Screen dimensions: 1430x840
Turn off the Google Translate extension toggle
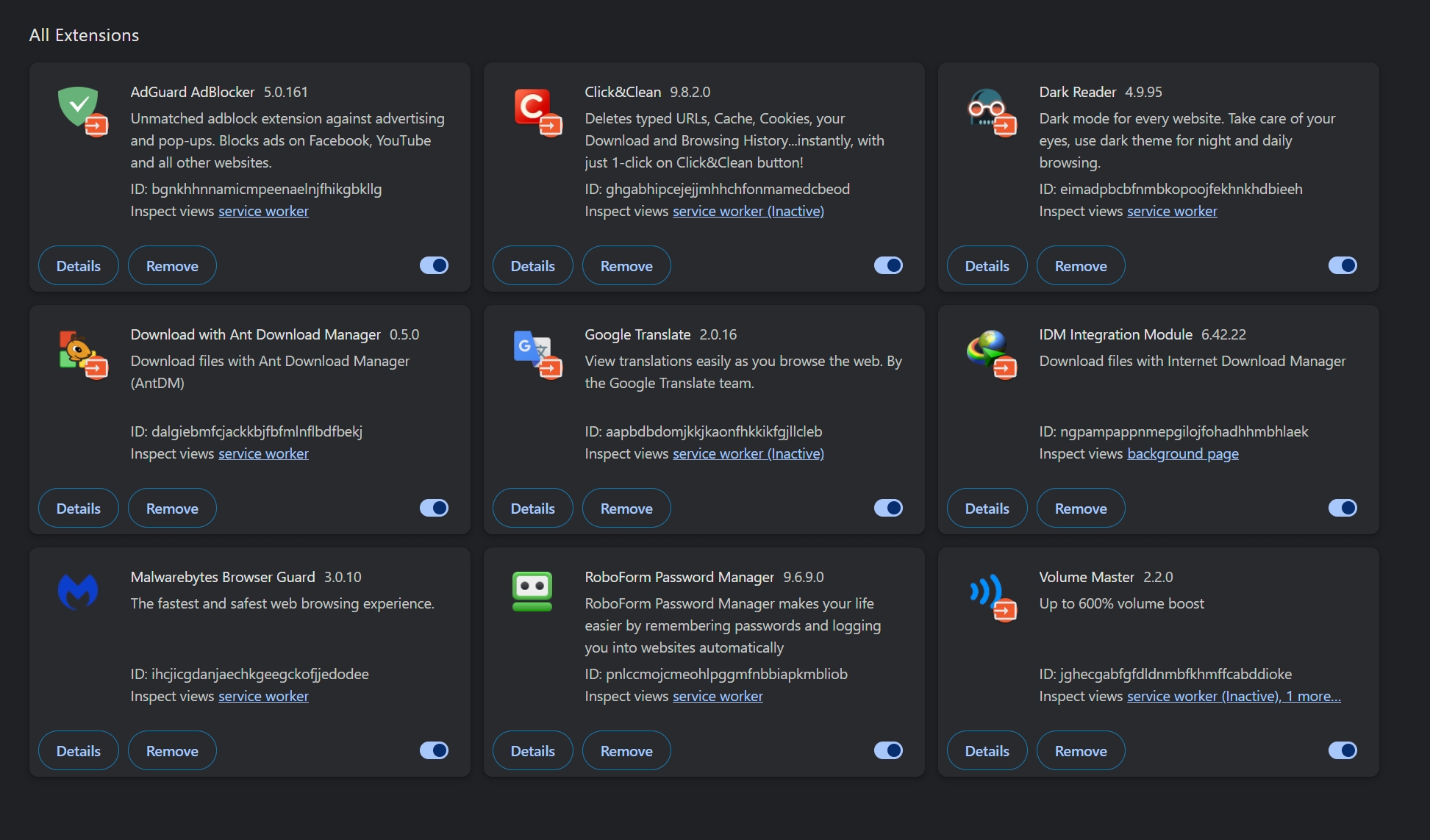888,508
